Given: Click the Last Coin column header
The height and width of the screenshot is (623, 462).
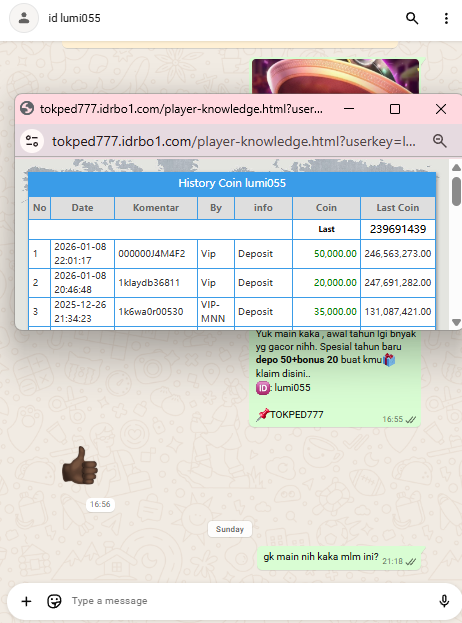Looking at the screenshot, I should coord(398,208).
